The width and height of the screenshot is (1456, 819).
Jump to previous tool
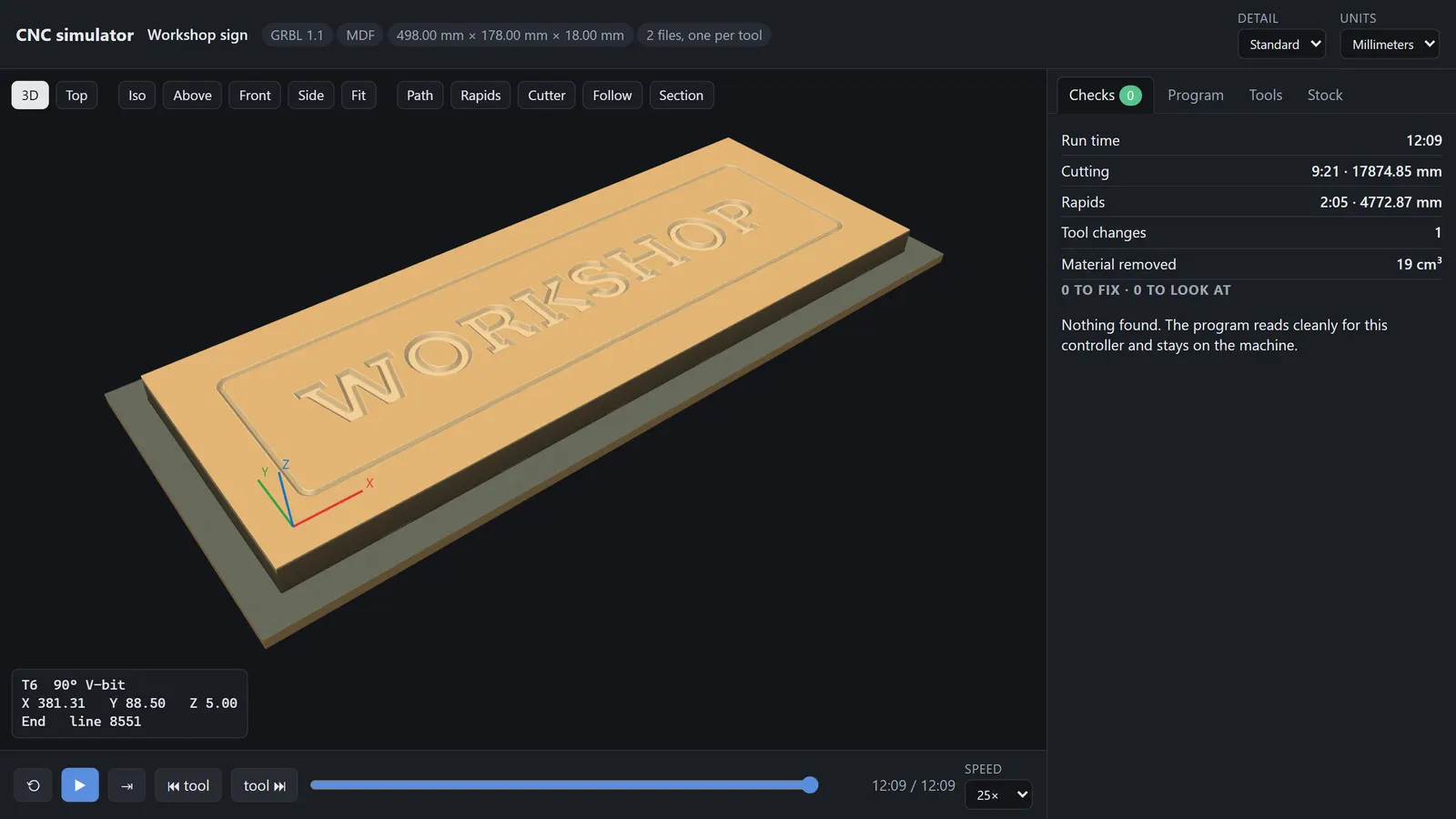pyautogui.click(x=188, y=785)
